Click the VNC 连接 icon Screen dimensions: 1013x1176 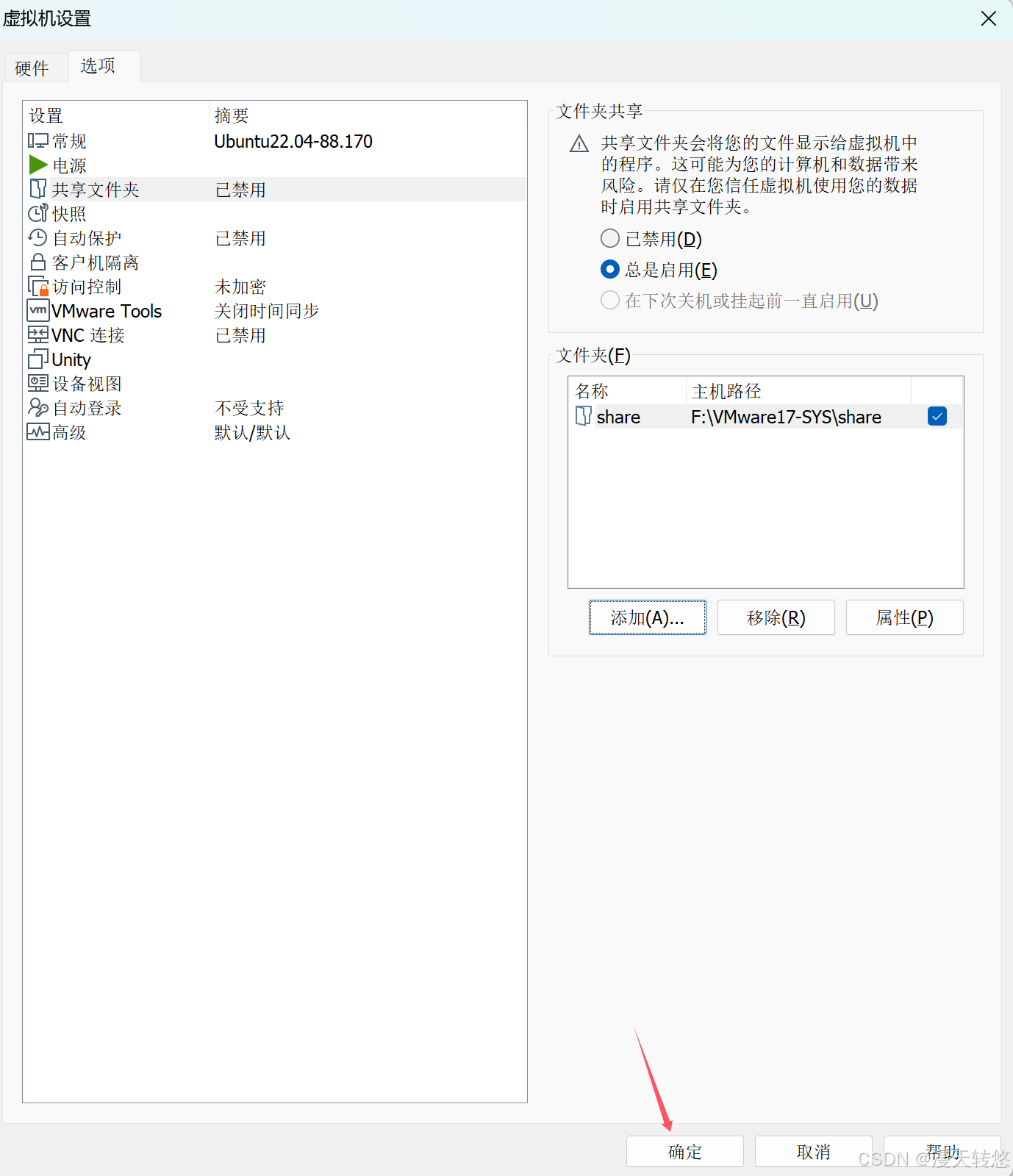38,334
